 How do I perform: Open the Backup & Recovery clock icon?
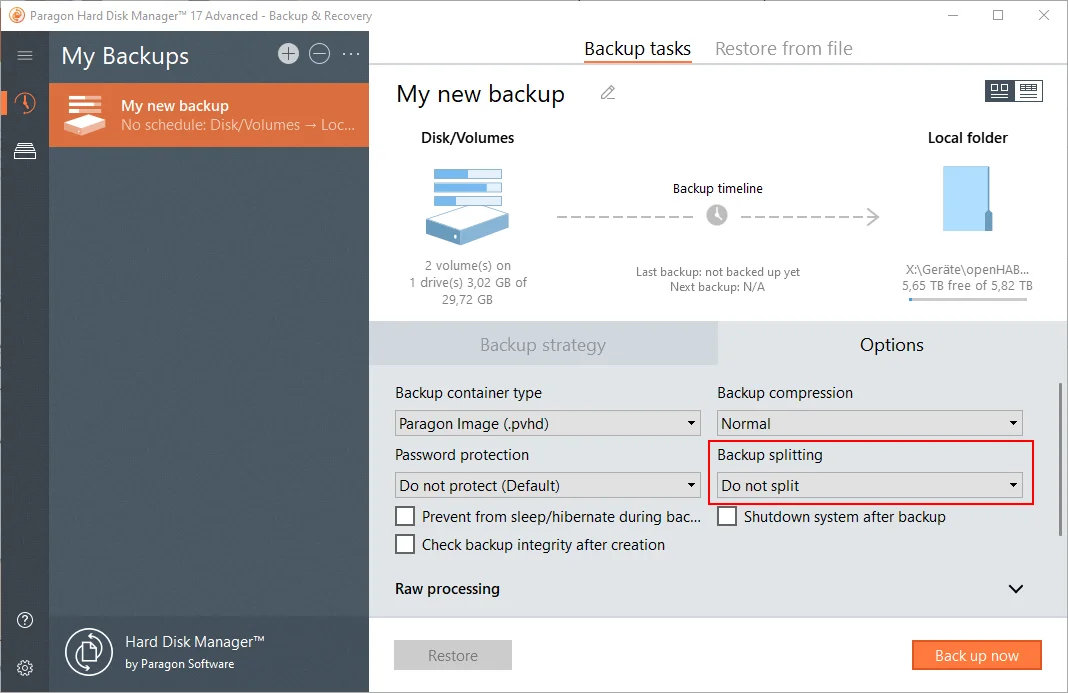pos(25,103)
